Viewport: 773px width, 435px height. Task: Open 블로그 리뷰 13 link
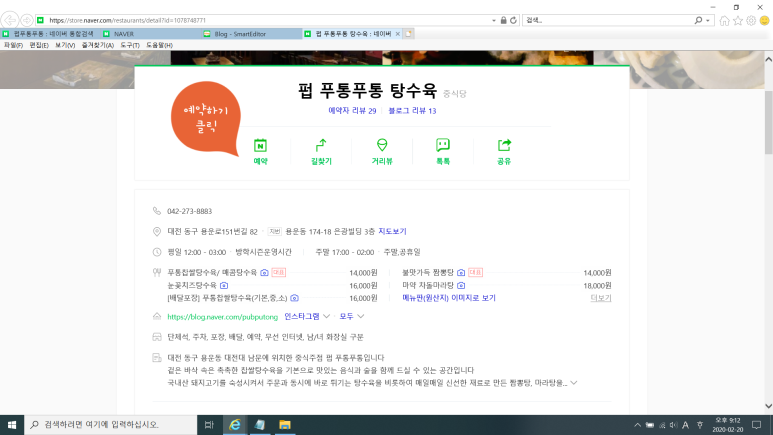pos(412,111)
